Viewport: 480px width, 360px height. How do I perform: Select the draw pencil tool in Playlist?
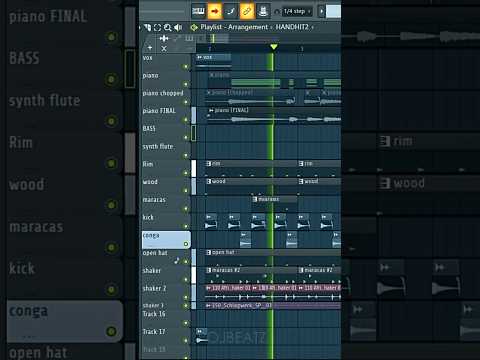pos(147,27)
